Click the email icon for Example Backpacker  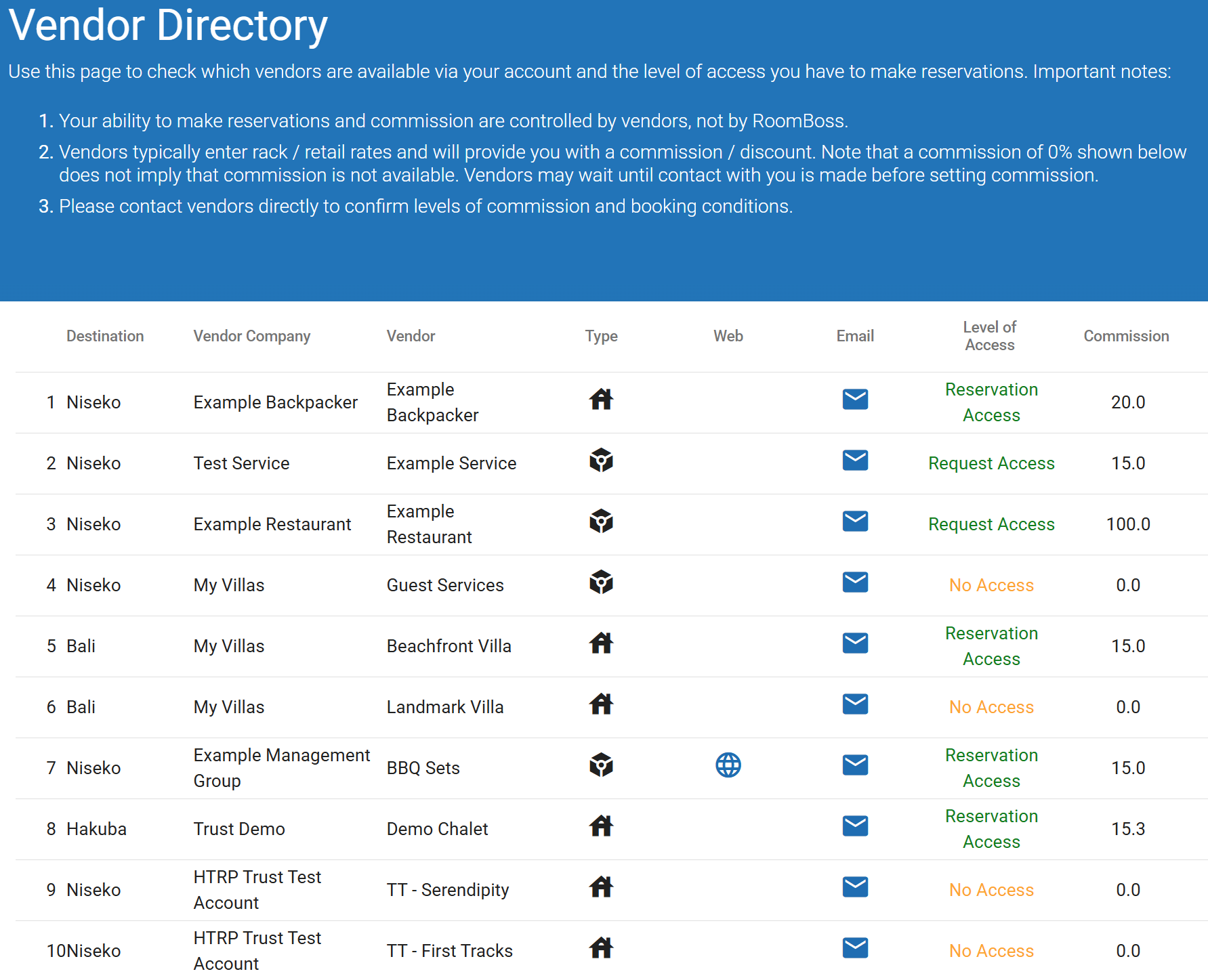pyautogui.click(x=855, y=400)
